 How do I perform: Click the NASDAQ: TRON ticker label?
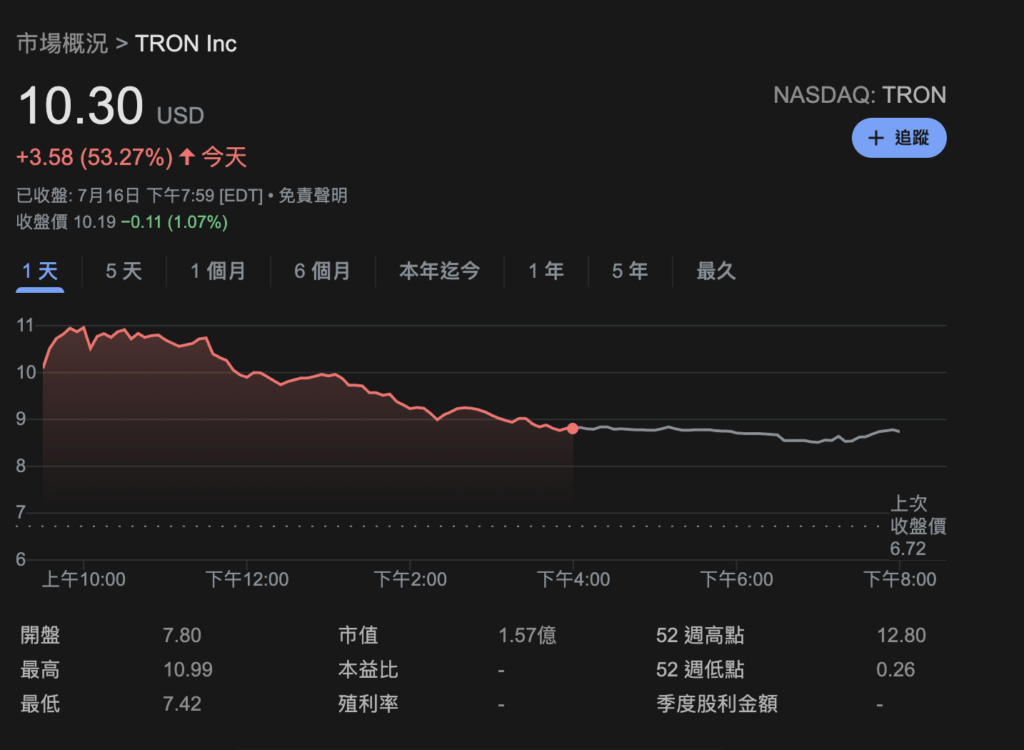pos(859,95)
